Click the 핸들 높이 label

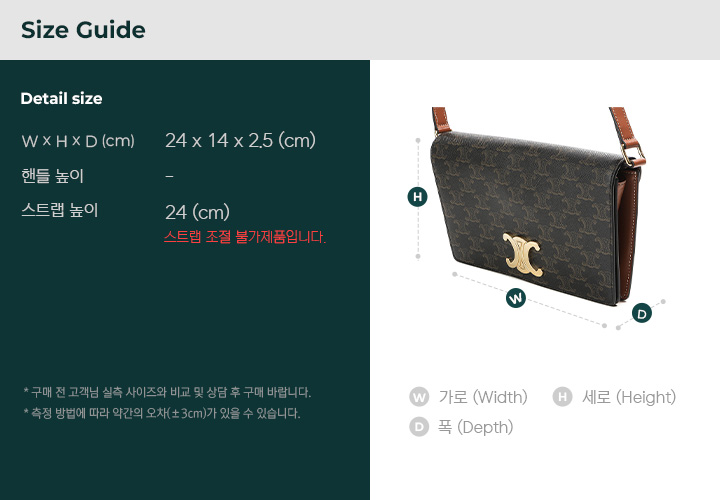pos(52,176)
